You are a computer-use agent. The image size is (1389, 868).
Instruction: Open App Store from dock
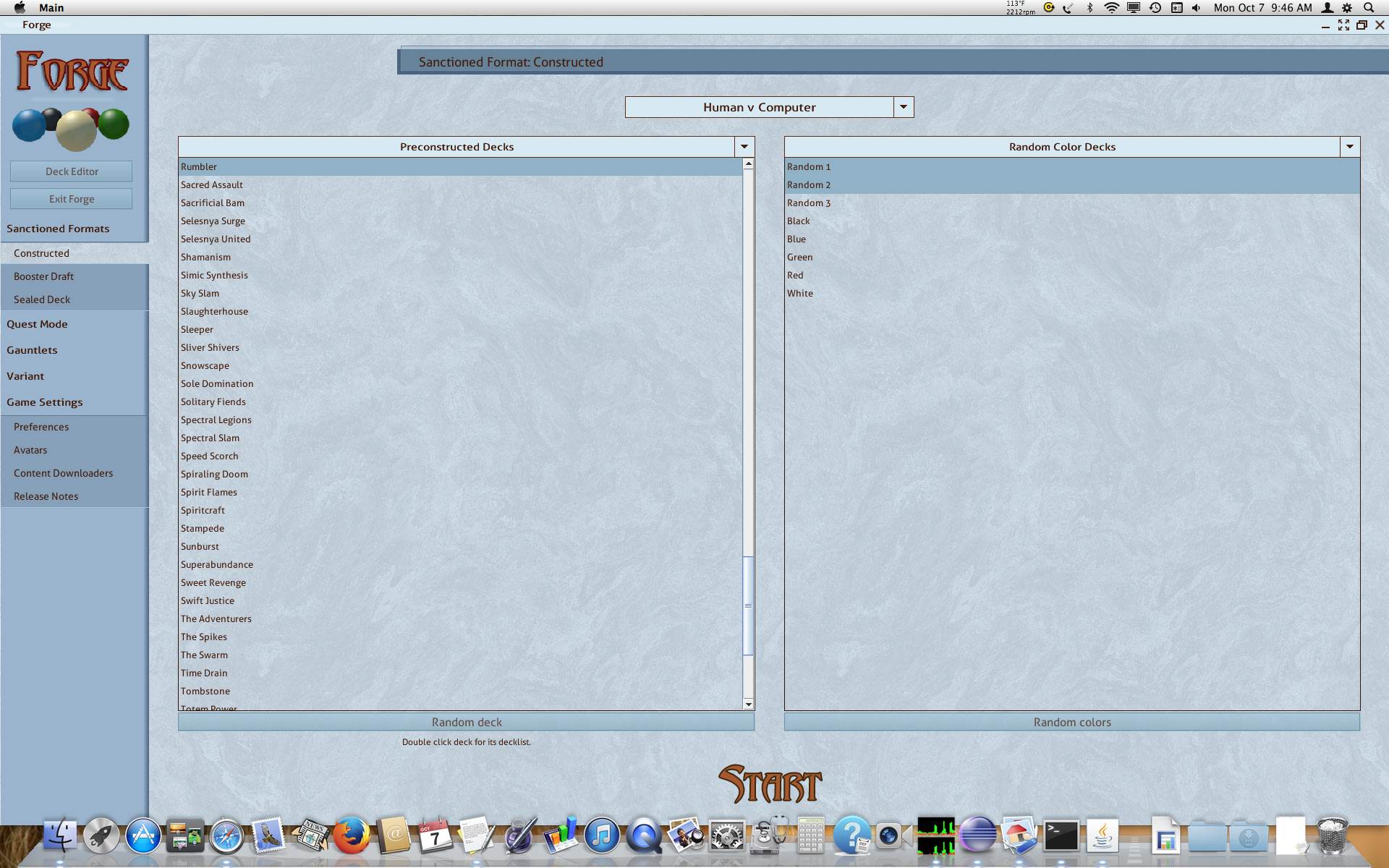[143, 836]
